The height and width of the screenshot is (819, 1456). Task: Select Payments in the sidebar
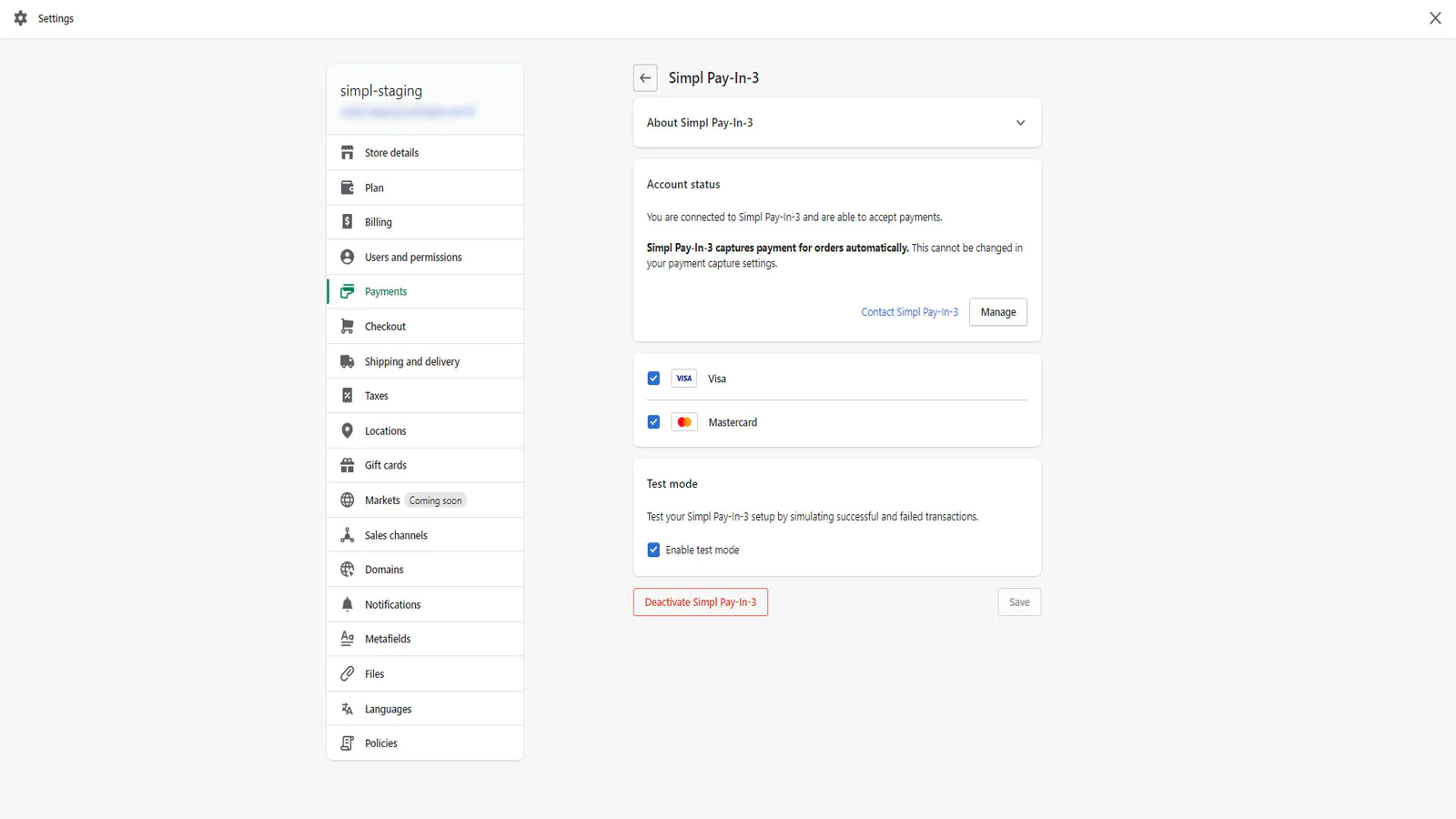425,291
